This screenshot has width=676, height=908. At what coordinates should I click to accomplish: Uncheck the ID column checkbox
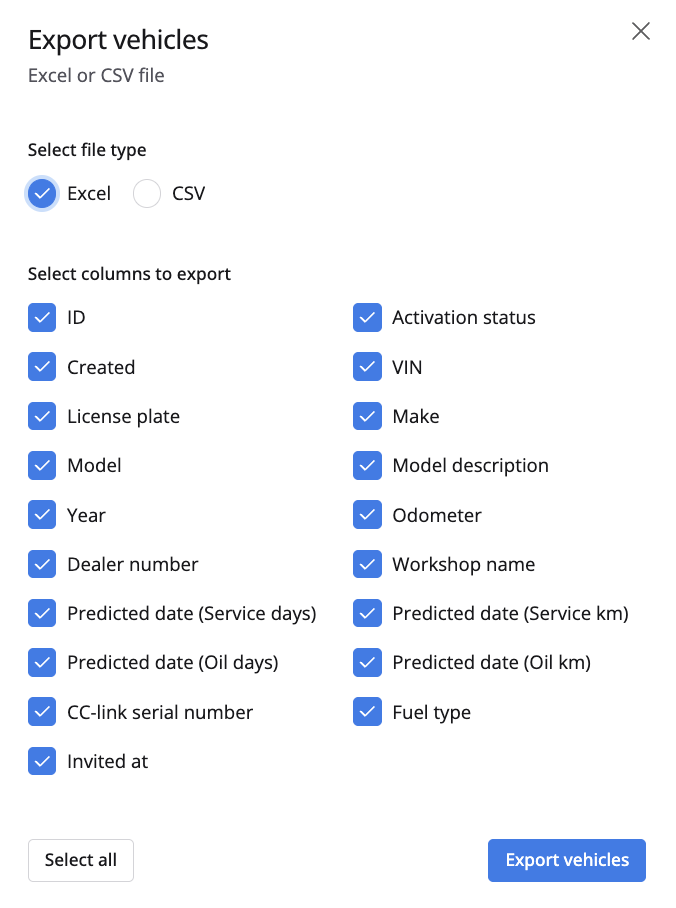pyautogui.click(x=42, y=318)
